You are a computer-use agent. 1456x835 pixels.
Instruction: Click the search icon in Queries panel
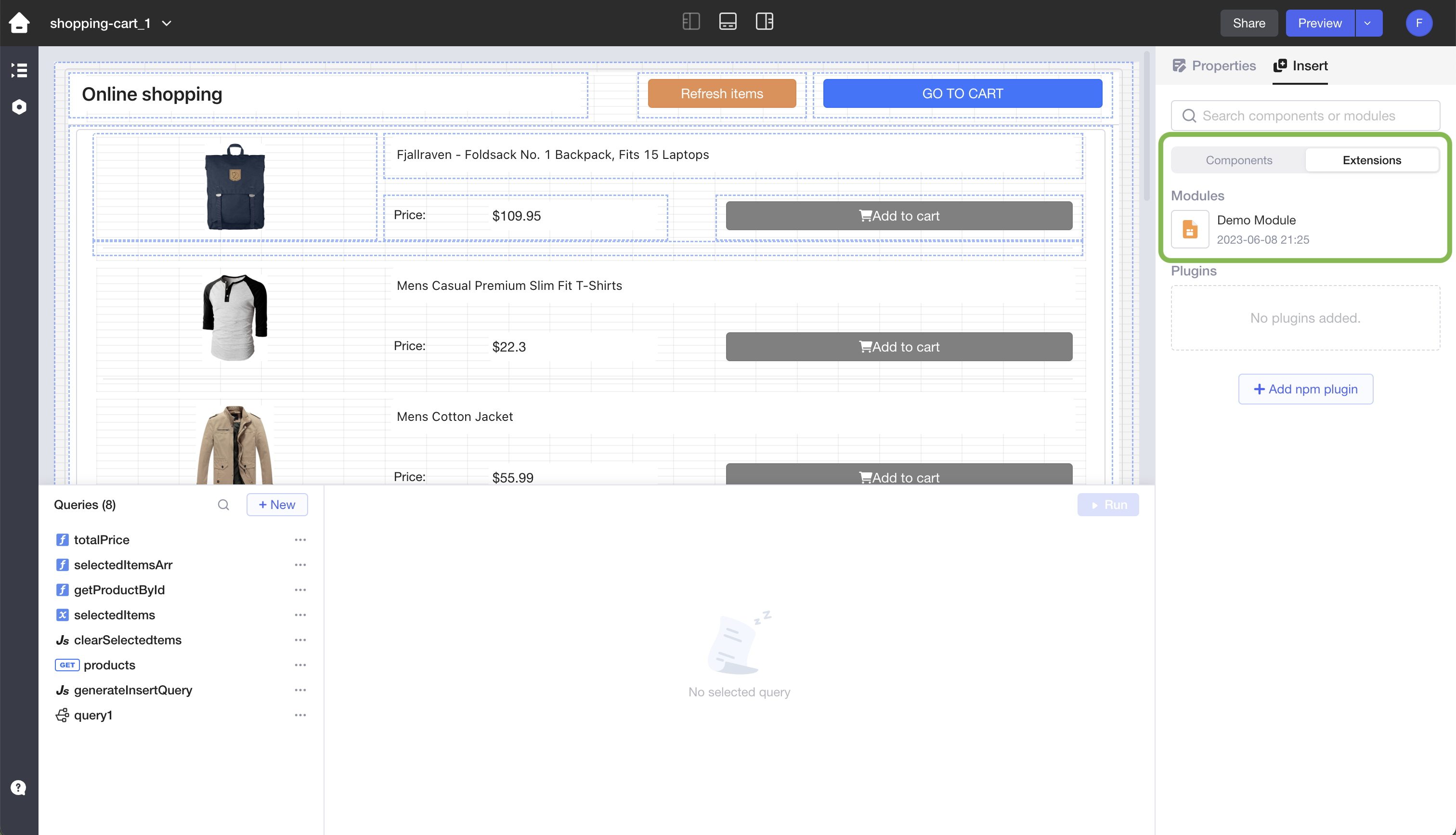tap(223, 505)
